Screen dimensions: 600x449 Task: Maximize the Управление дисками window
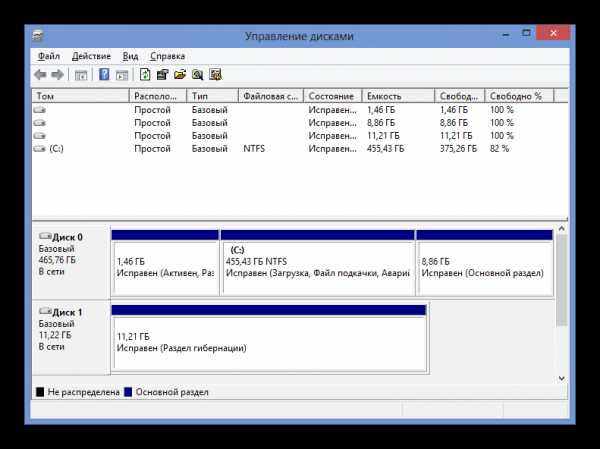pos(527,34)
